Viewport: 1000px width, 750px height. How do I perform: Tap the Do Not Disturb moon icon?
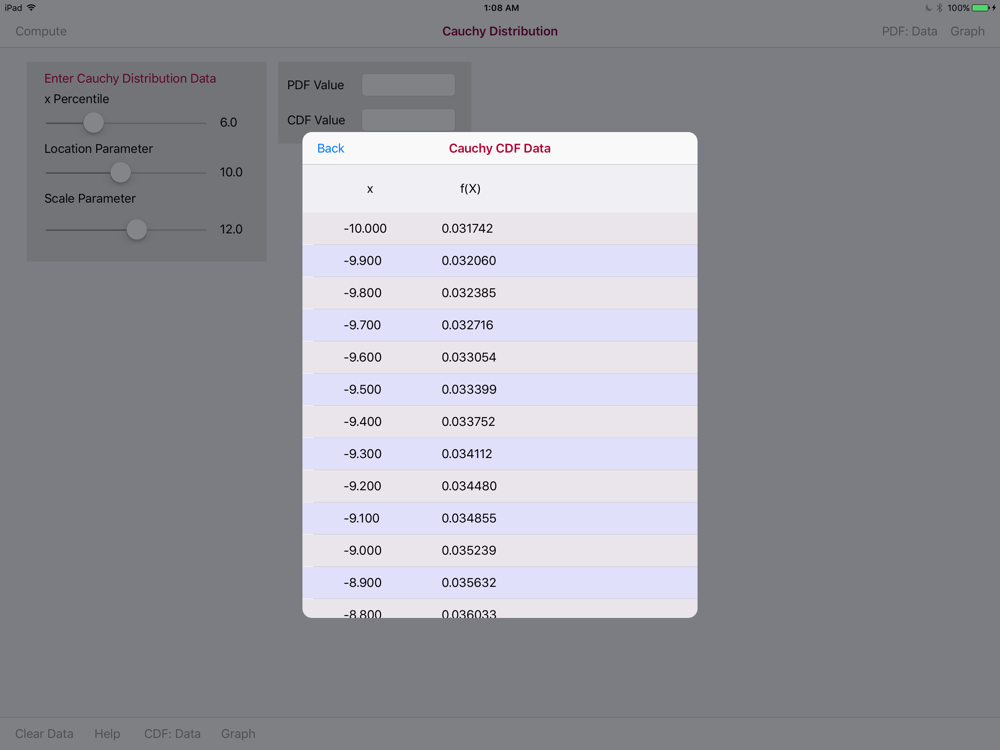pyautogui.click(x=928, y=8)
